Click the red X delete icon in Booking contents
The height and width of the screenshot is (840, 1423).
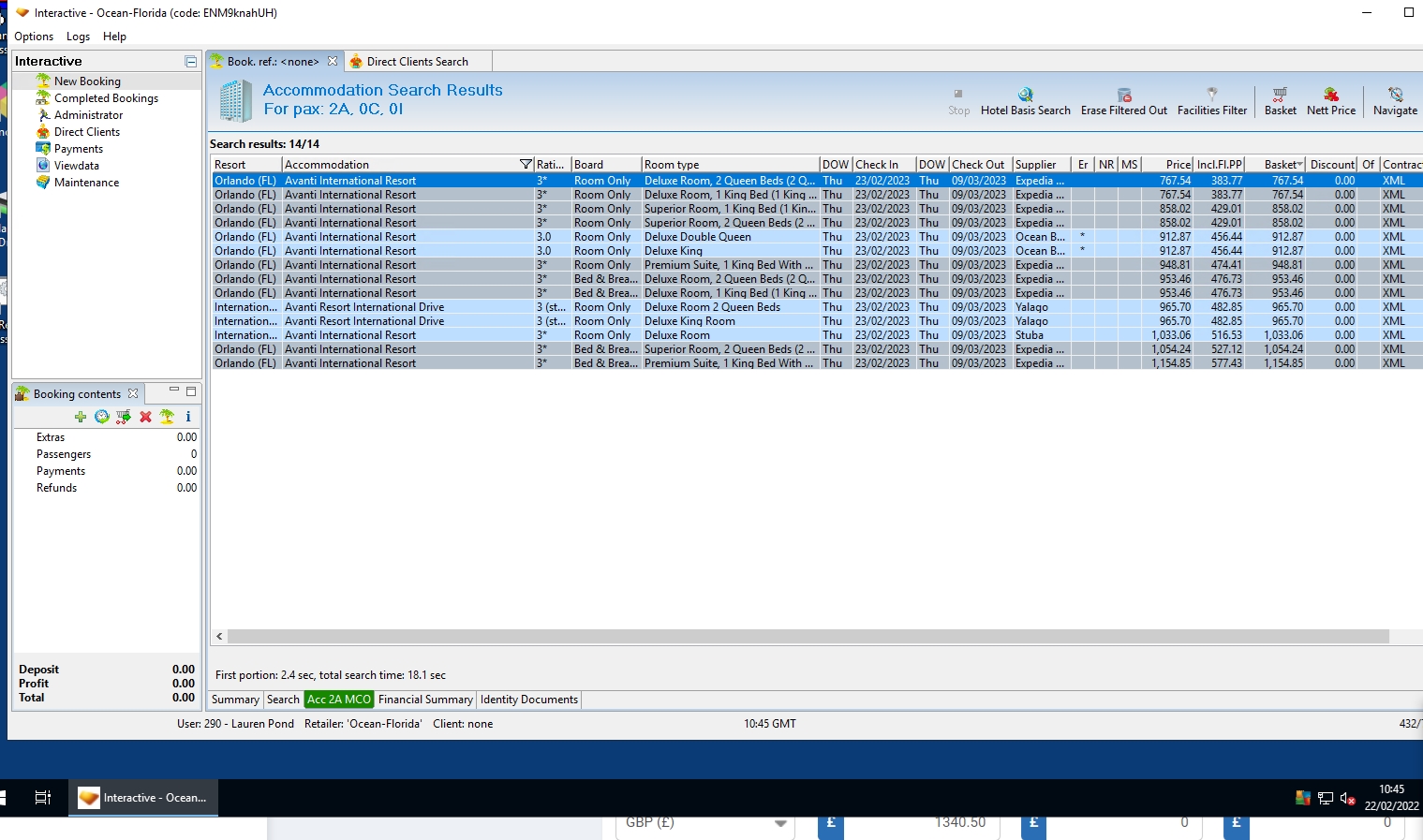tap(145, 417)
